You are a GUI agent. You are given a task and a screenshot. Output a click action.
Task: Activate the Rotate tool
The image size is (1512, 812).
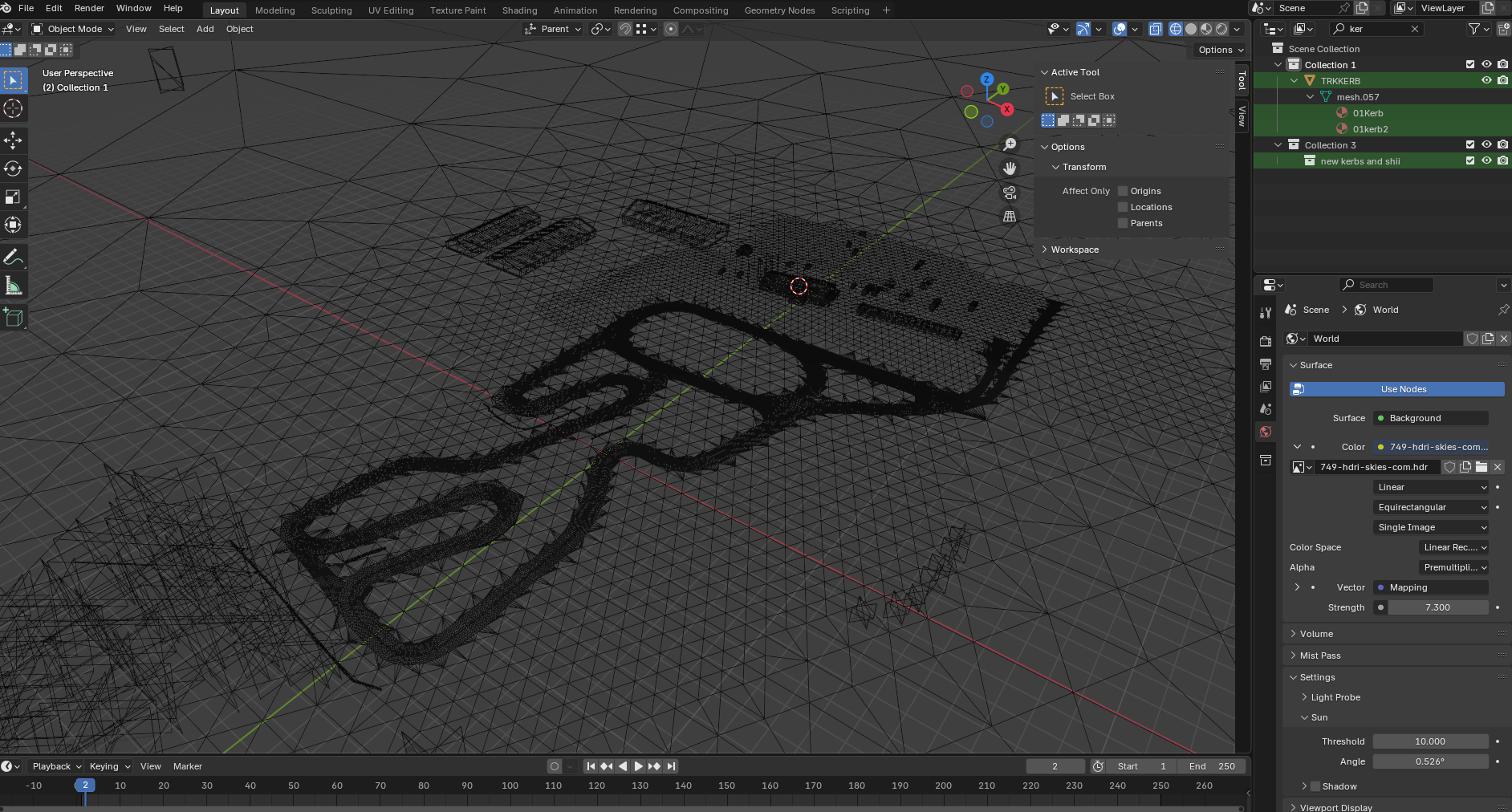[13, 168]
